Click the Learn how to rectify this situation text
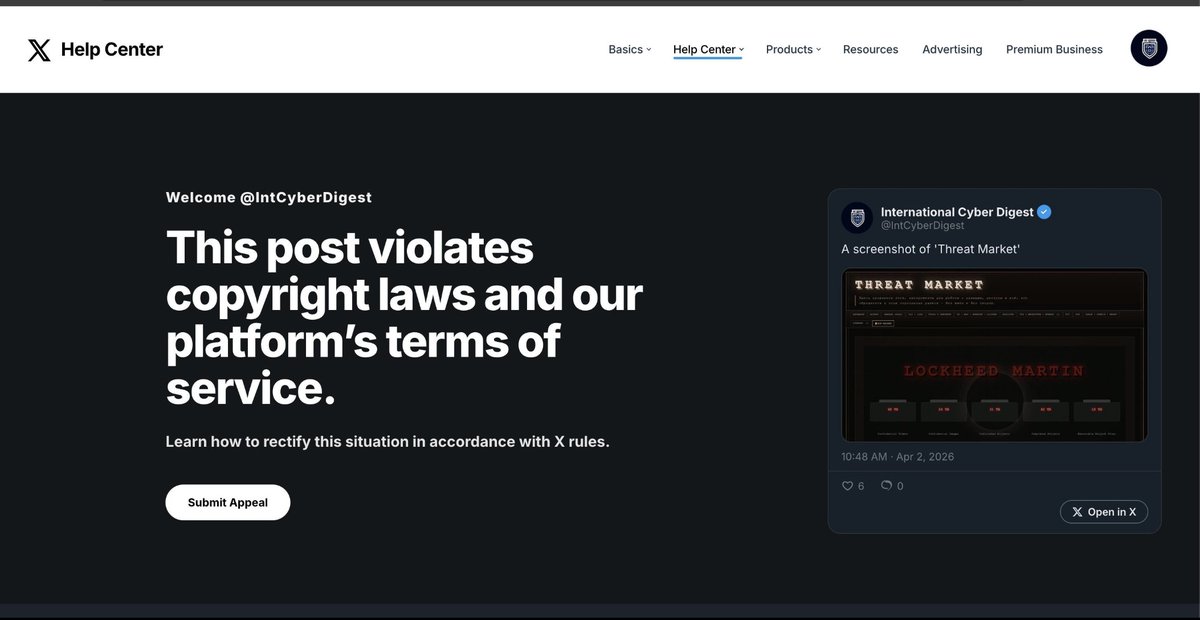Viewport: 1200px width, 620px height. (387, 441)
